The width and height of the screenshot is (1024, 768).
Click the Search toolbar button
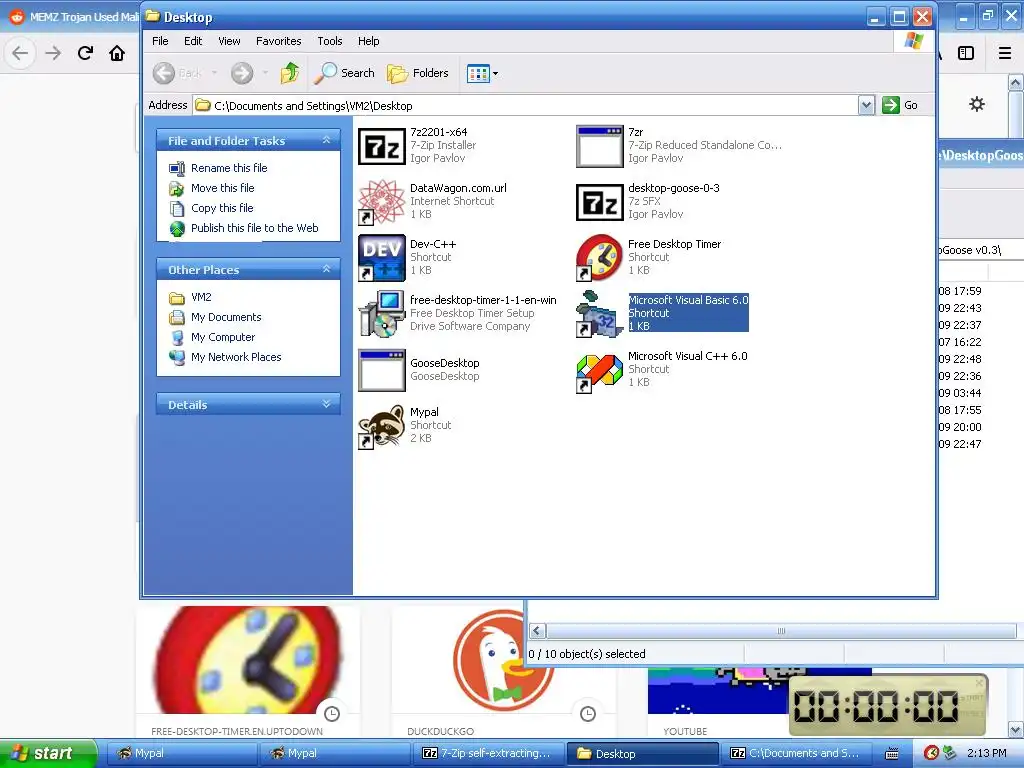point(344,73)
